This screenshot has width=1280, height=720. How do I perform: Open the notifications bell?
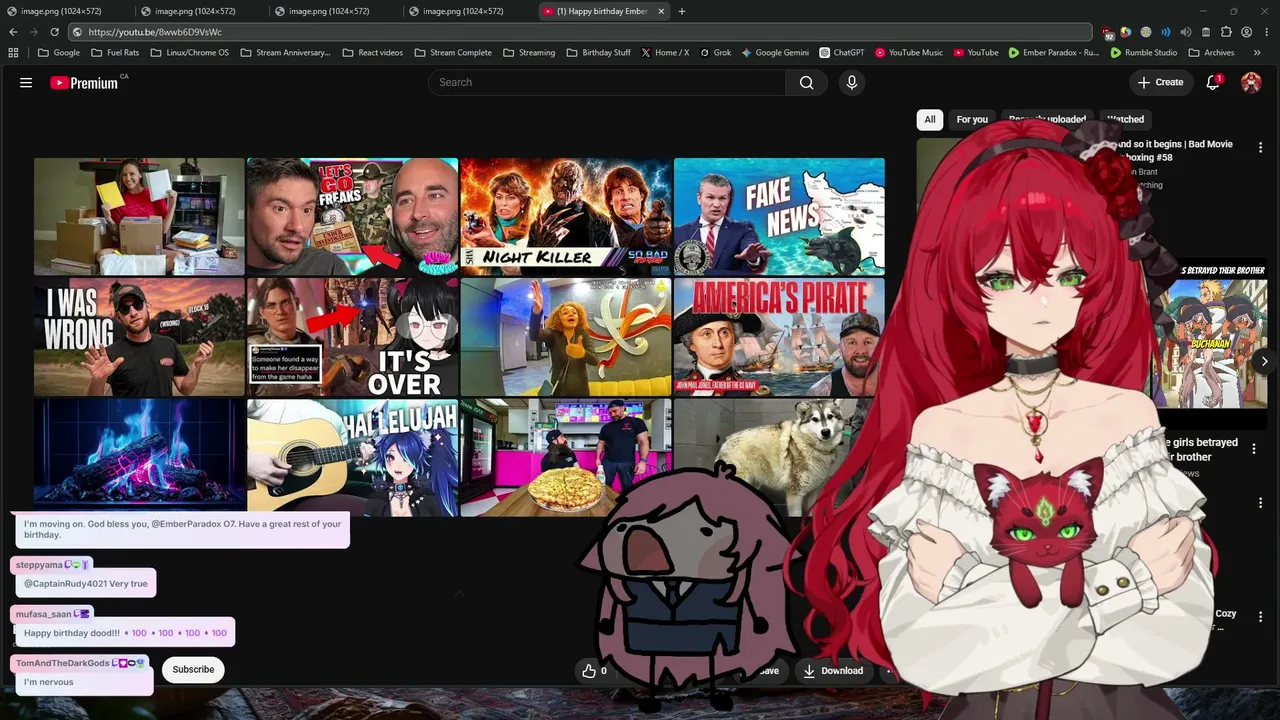1213,83
